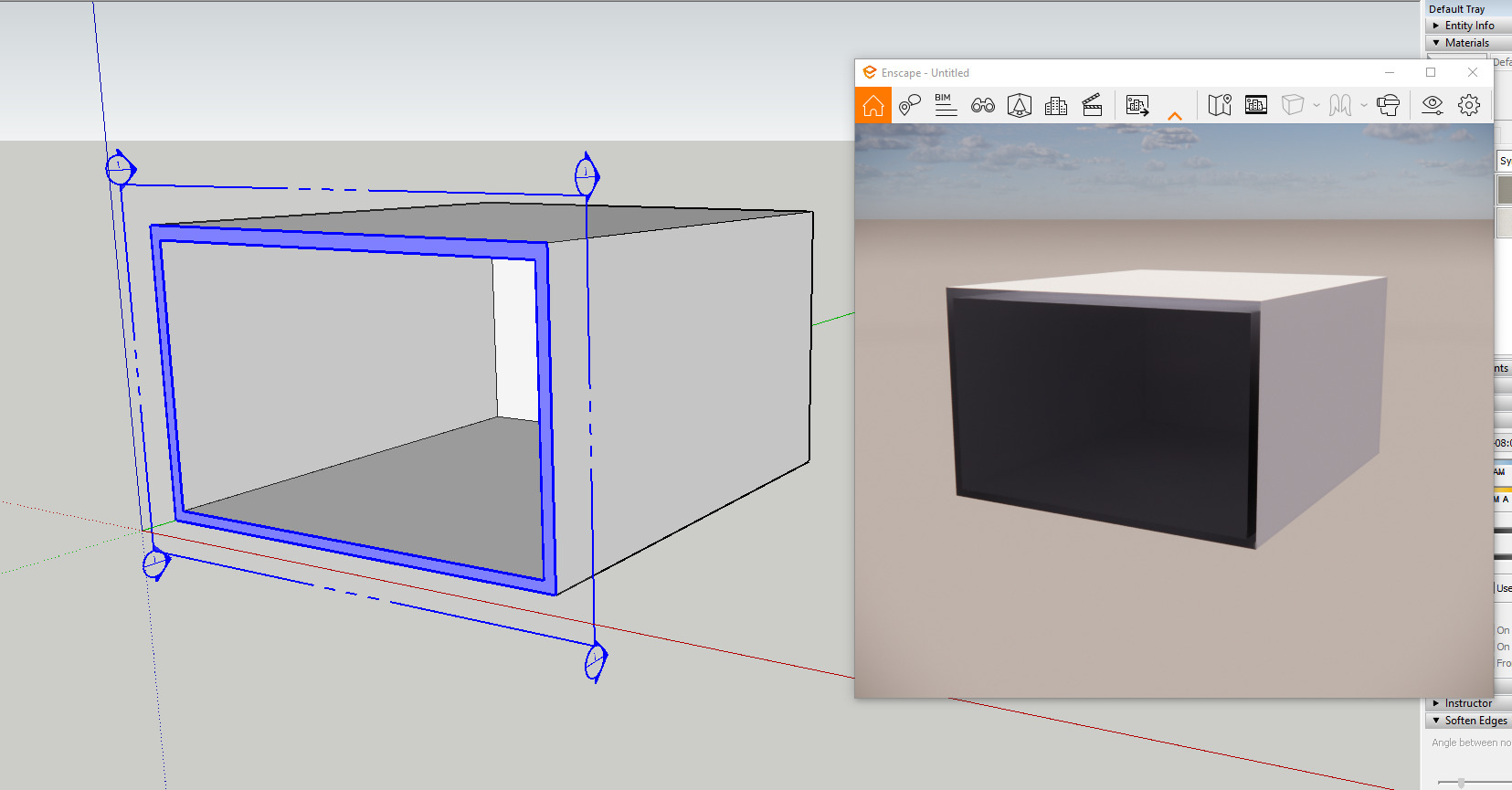Screen dimensions: 1512x790
Task: Open View Management binoculars icon
Action: coord(983,106)
